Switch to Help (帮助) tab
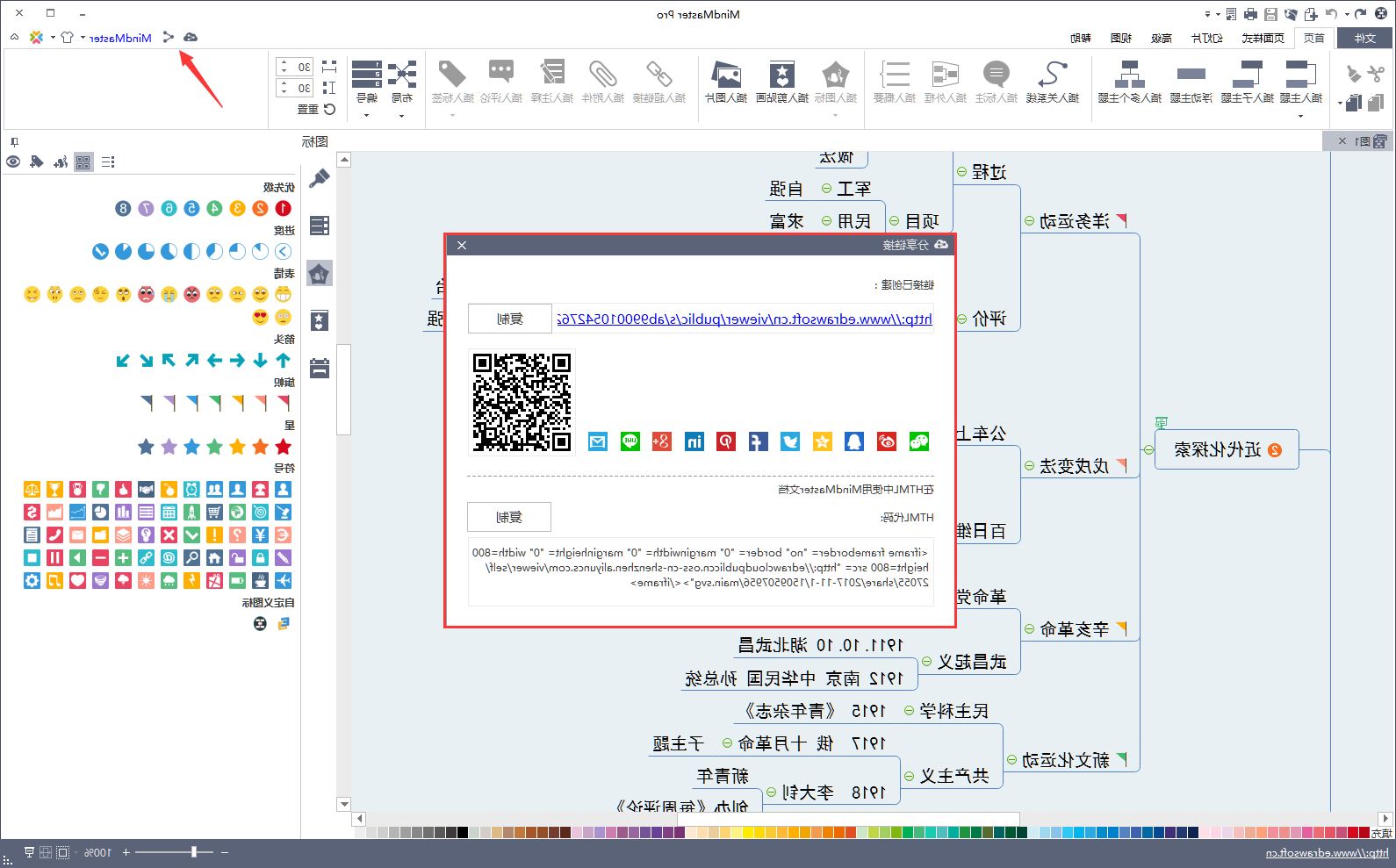 tap(1081, 38)
